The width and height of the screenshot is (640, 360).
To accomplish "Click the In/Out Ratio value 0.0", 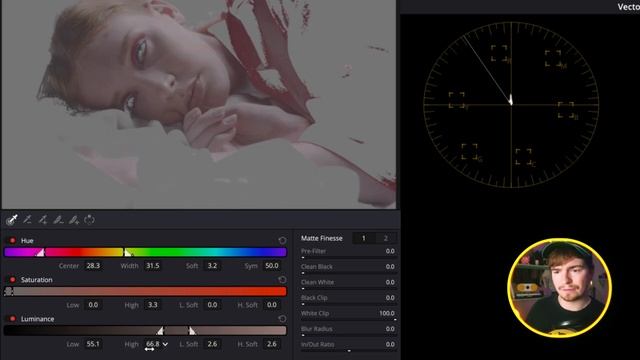I will [390, 344].
